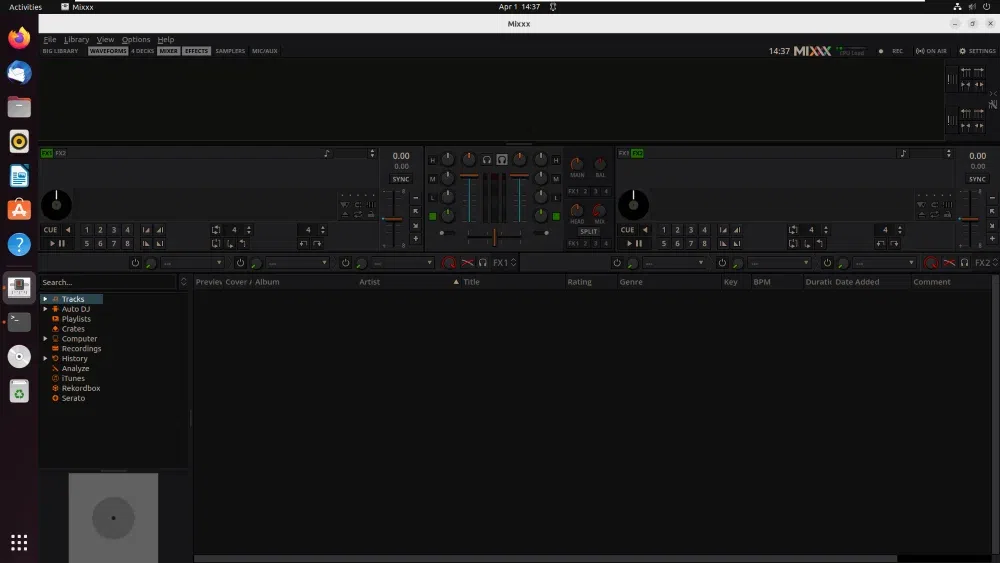The height and width of the screenshot is (563, 1000).
Task: Click Deck 1 beatjump backward icon
Action: 304,244
